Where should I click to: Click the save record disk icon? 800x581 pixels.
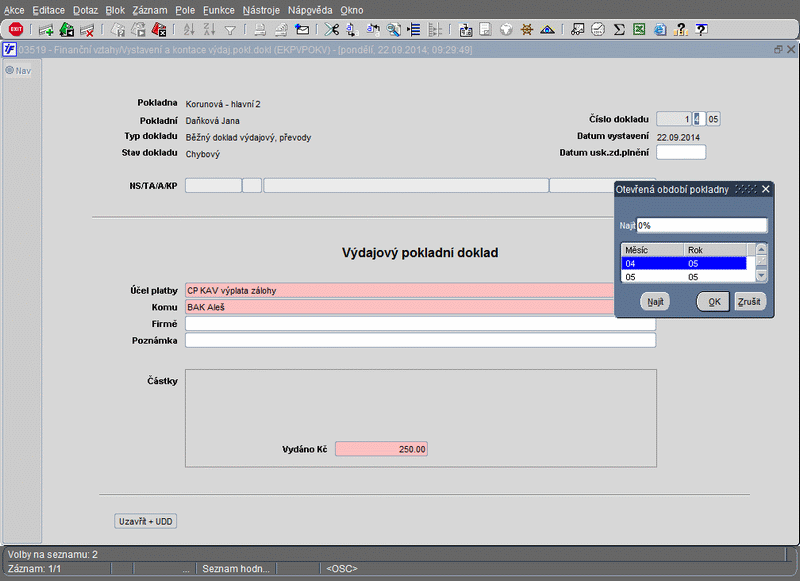pyautogui.click(x=67, y=30)
